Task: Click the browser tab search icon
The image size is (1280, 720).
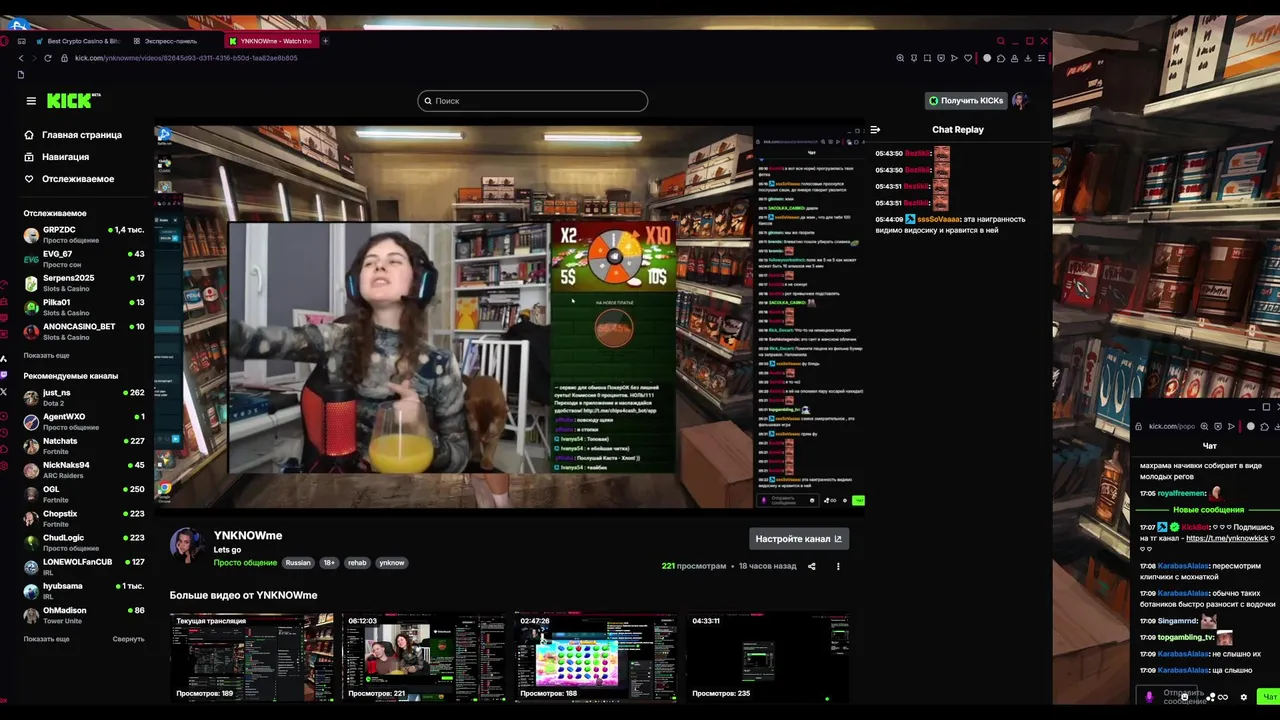Action: click(x=1000, y=41)
